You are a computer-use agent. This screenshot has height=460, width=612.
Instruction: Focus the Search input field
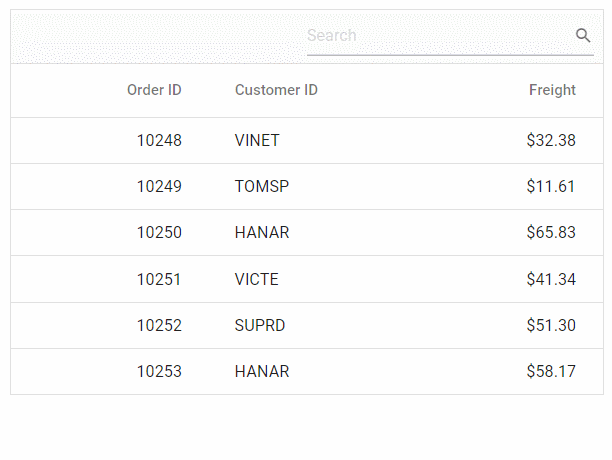438,36
